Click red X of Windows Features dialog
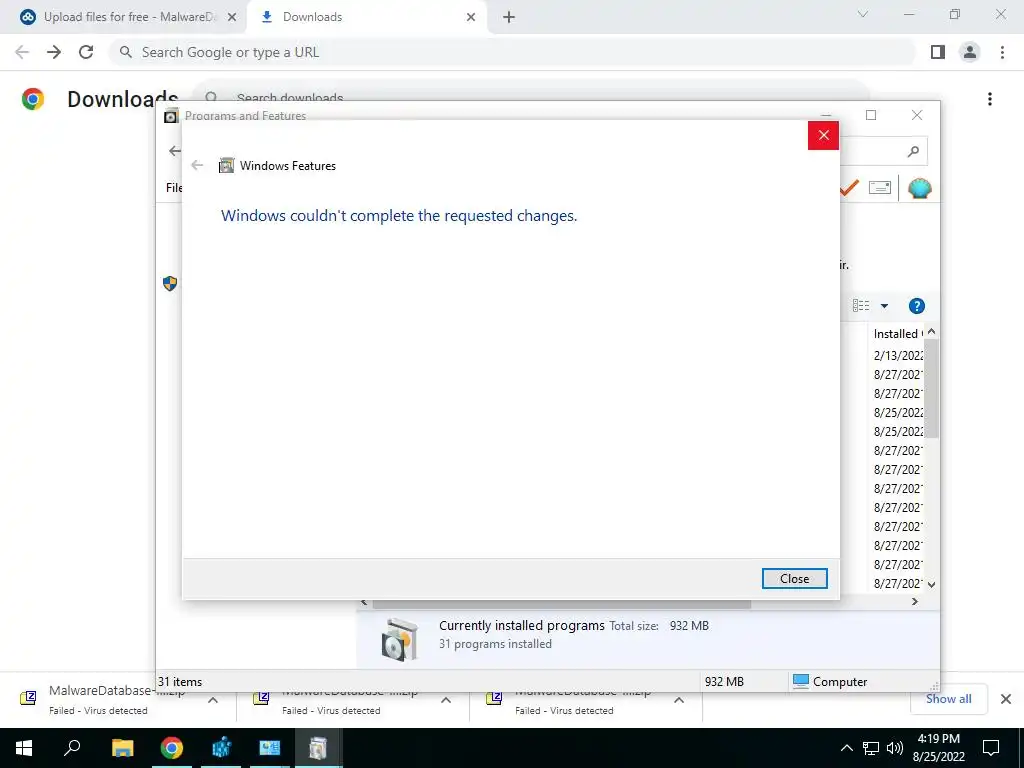 (x=823, y=135)
